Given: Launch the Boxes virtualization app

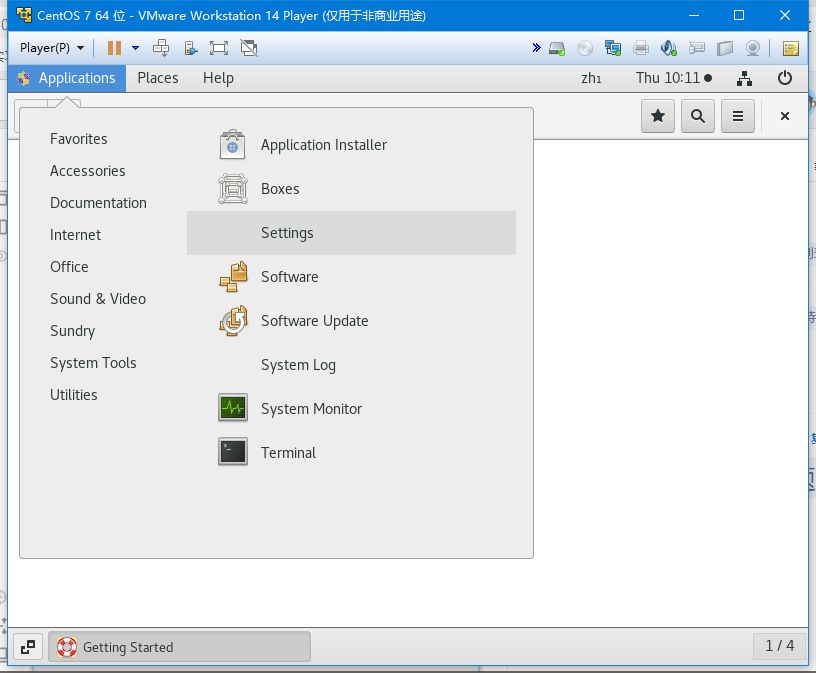Looking at the screenshot, I should [x=281, y=188].
